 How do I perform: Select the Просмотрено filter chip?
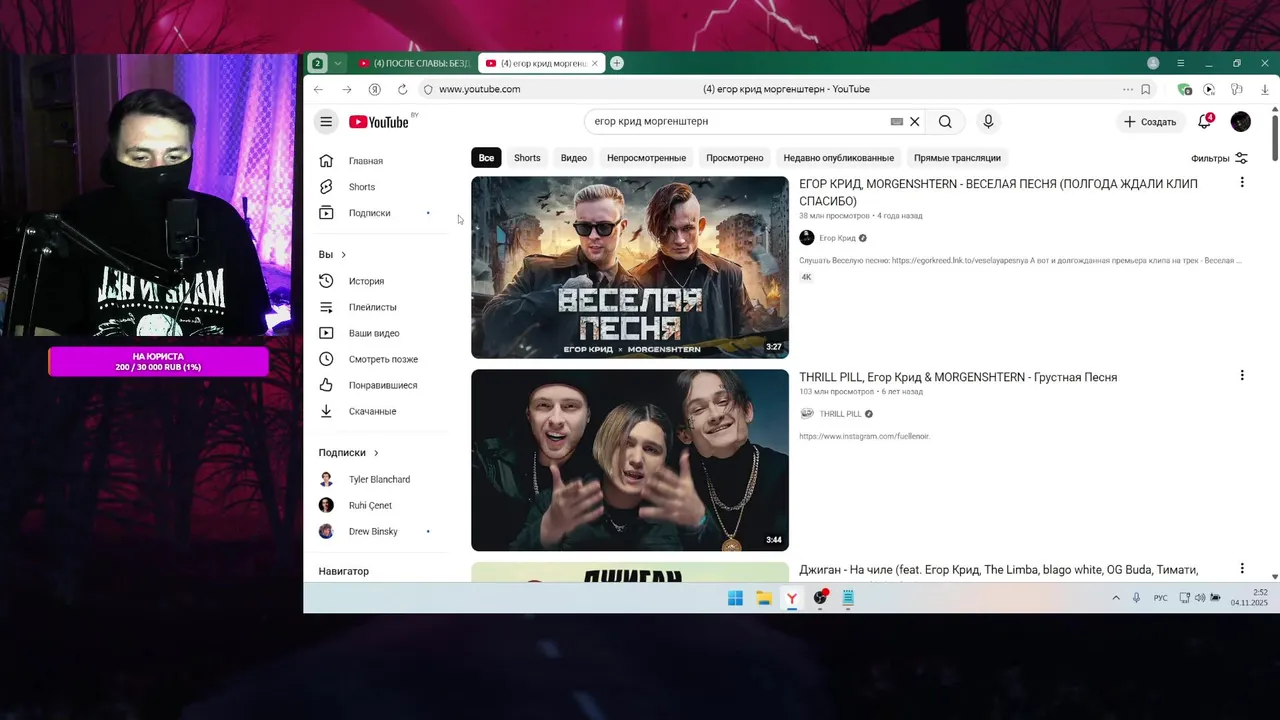tap(735, 158)
